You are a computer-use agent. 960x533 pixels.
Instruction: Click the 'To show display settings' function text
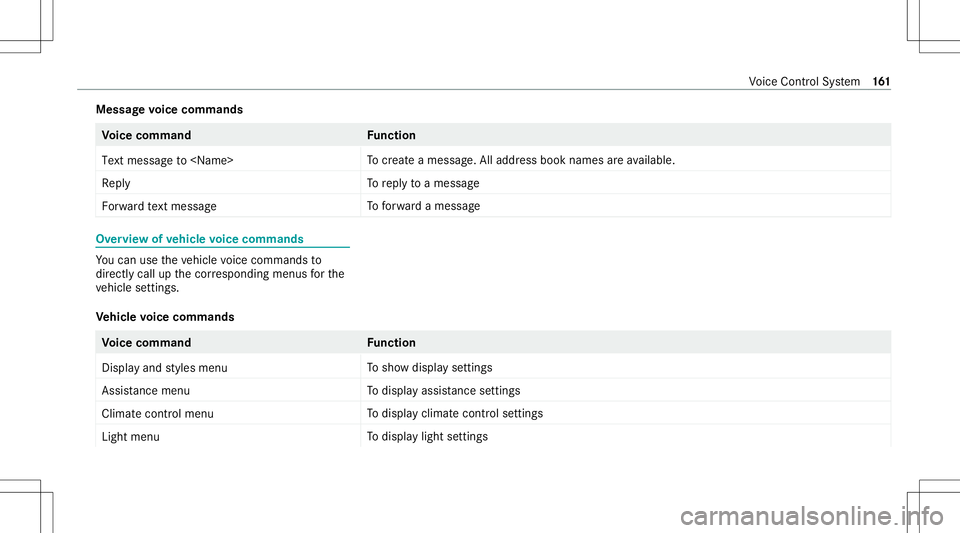coord(429,368)
